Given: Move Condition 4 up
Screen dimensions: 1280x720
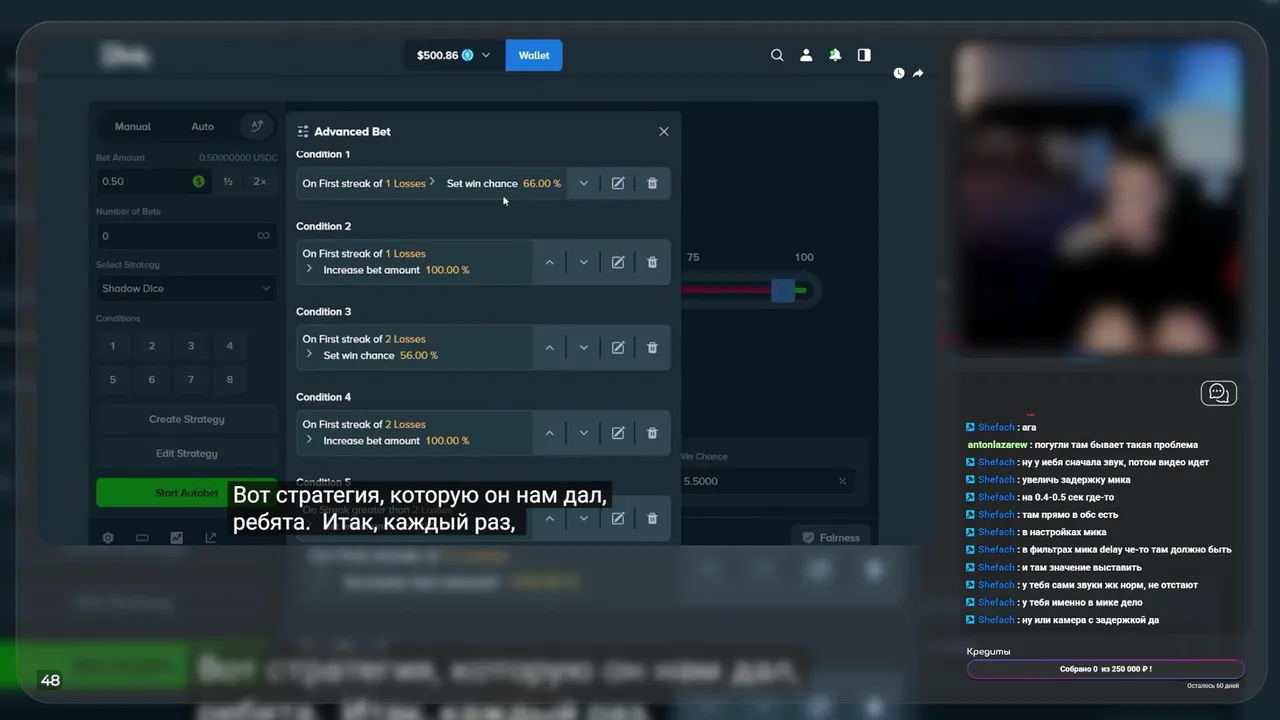Looking at the screenshot, I should 549,433.
